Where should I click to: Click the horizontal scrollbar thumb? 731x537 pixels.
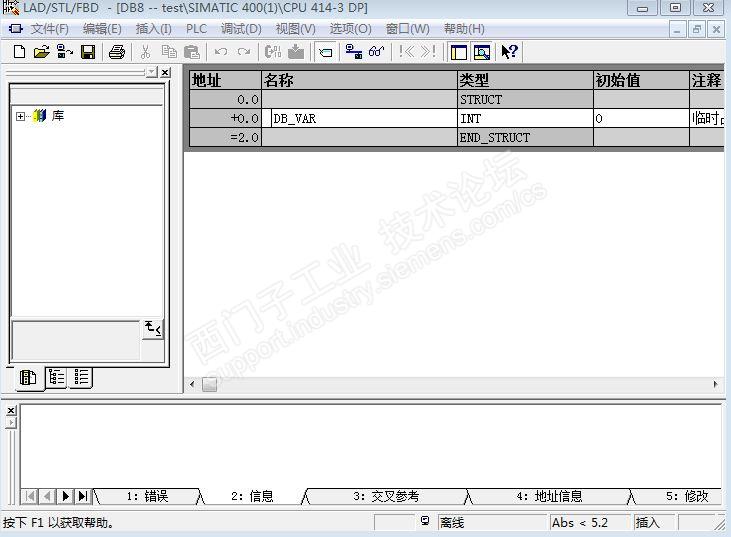coord(209,385)
